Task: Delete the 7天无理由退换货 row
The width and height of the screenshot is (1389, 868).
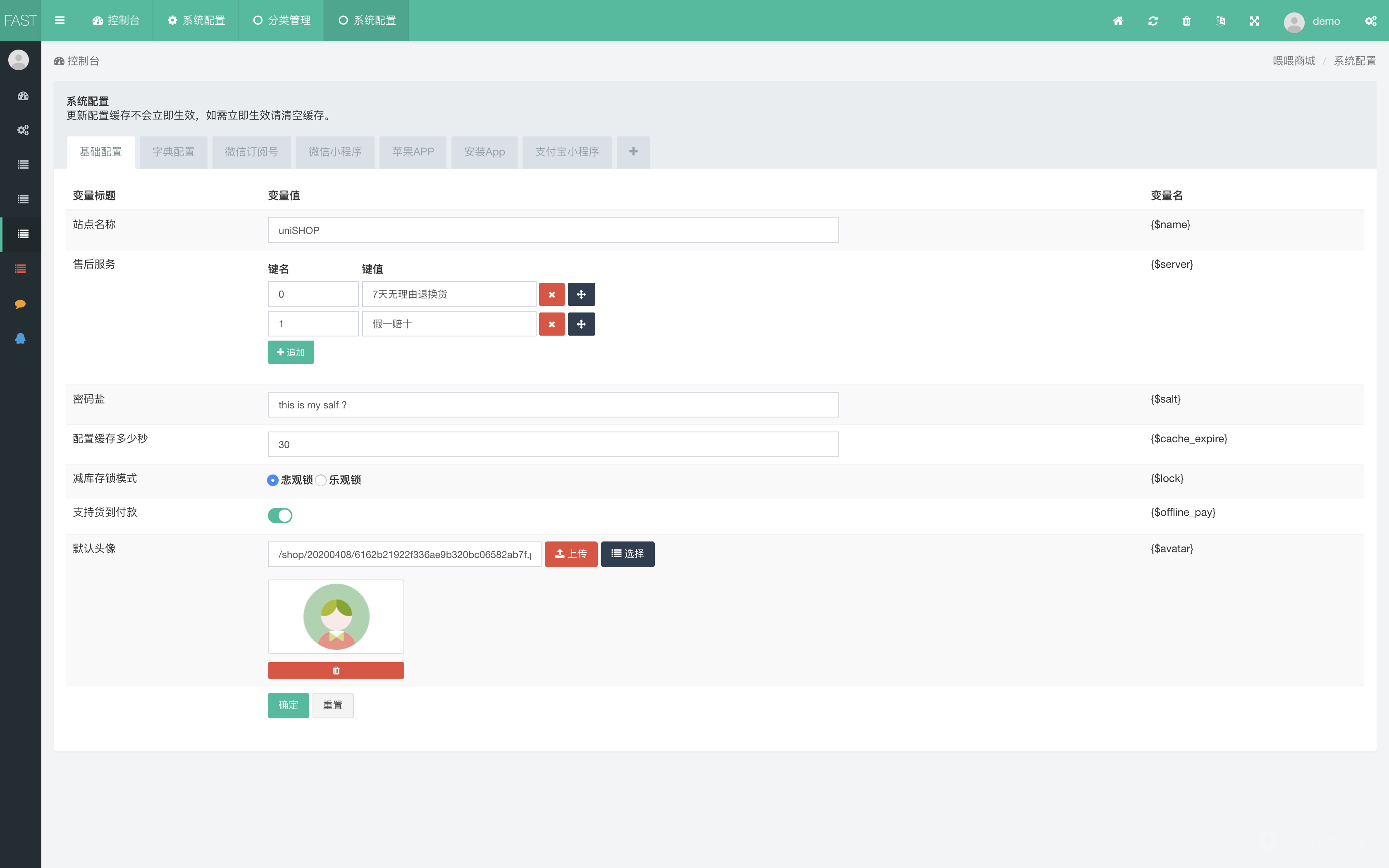Action: [551, 294]
